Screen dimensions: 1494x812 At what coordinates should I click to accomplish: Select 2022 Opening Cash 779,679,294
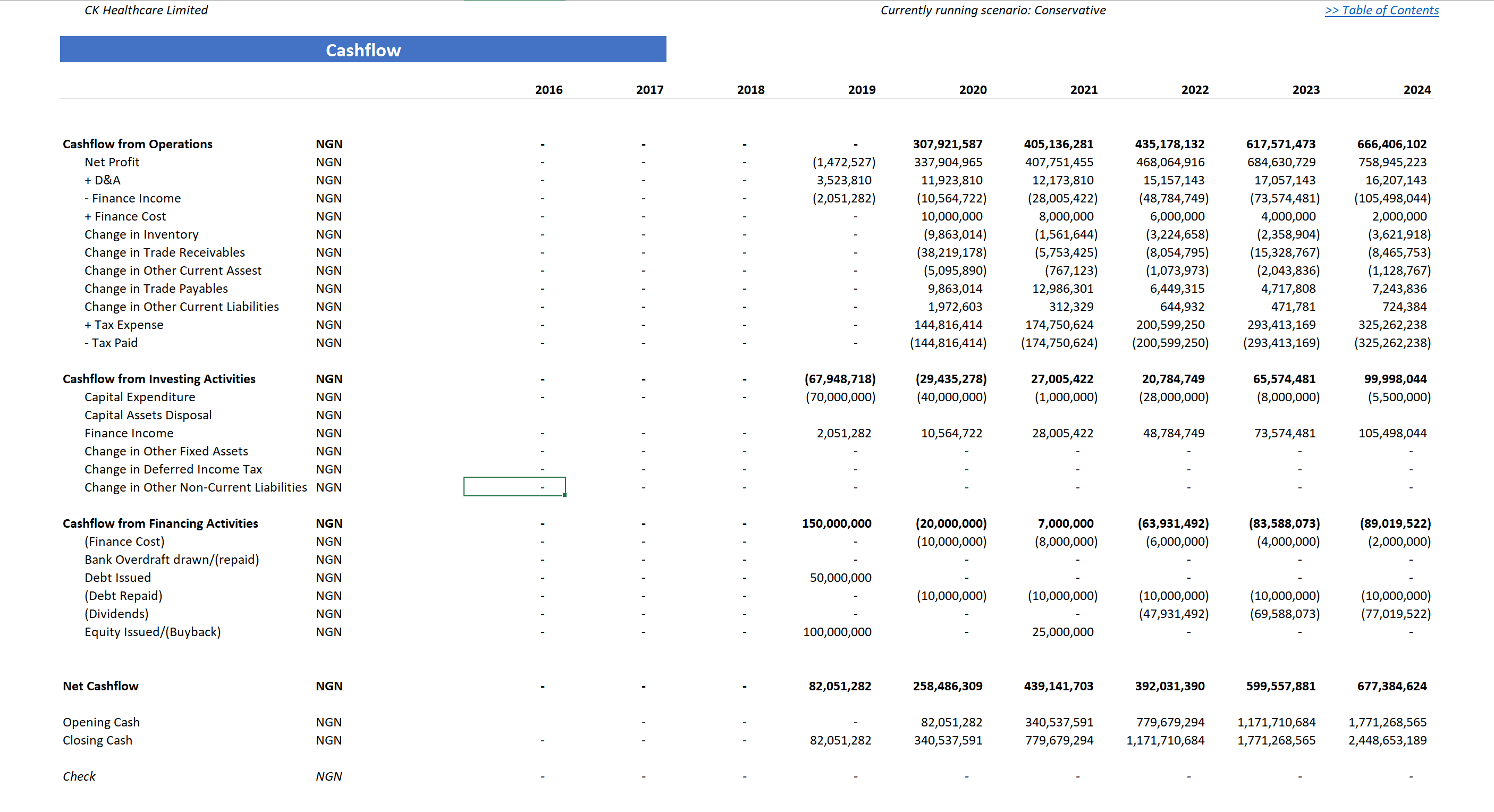(1170, 722)
